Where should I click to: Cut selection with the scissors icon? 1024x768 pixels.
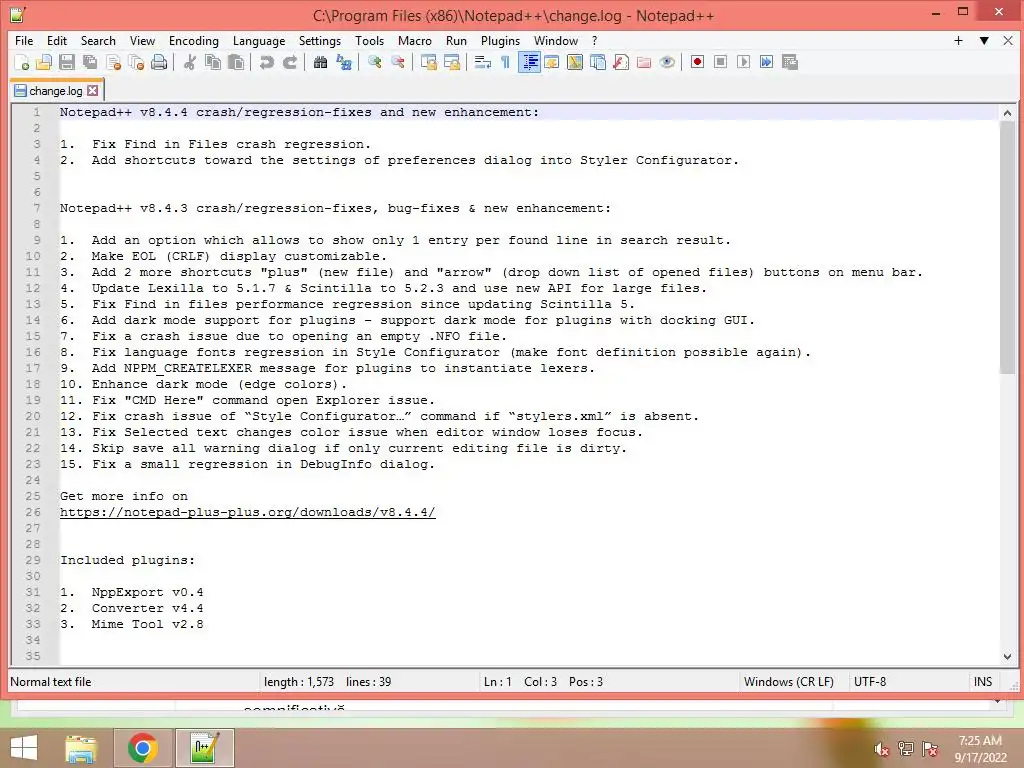click(x=190, y=62)
